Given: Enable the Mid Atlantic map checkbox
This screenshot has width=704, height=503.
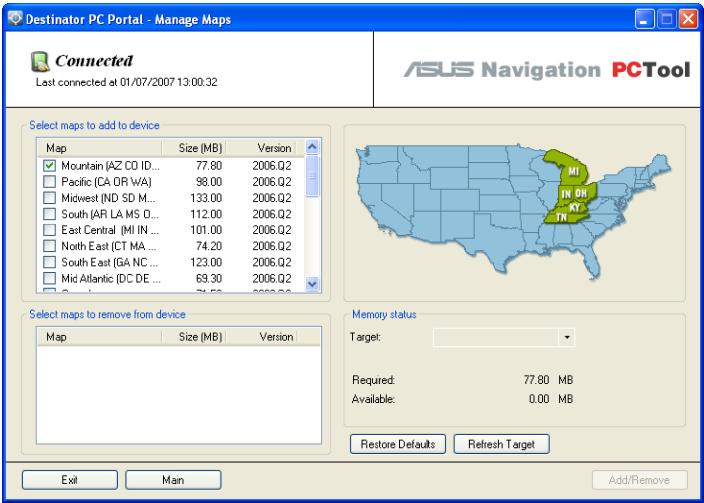Looking at the screenshot, I should point(49,278).
